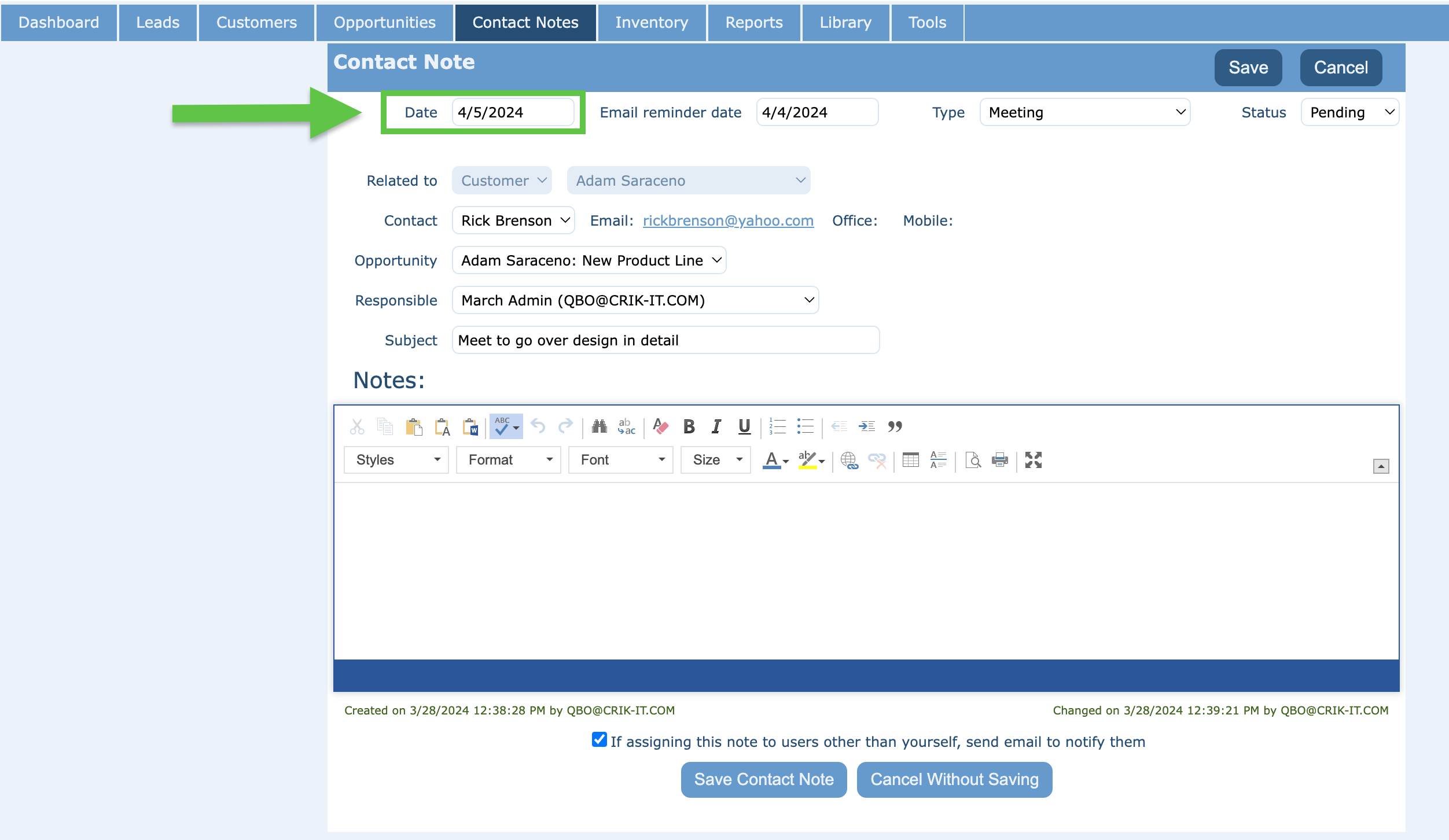Insert a table into the notes
The image size is (1449, 840).
[x=910, y=460]
